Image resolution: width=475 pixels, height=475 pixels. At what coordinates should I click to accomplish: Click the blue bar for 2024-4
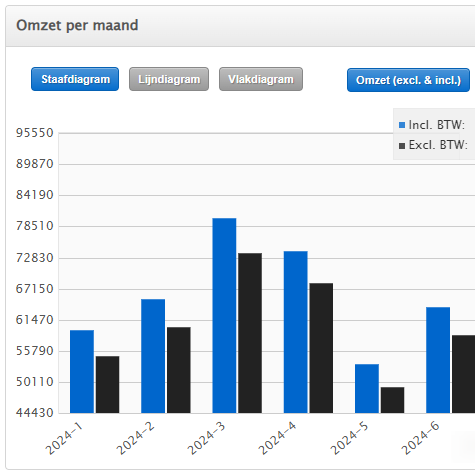296,332
